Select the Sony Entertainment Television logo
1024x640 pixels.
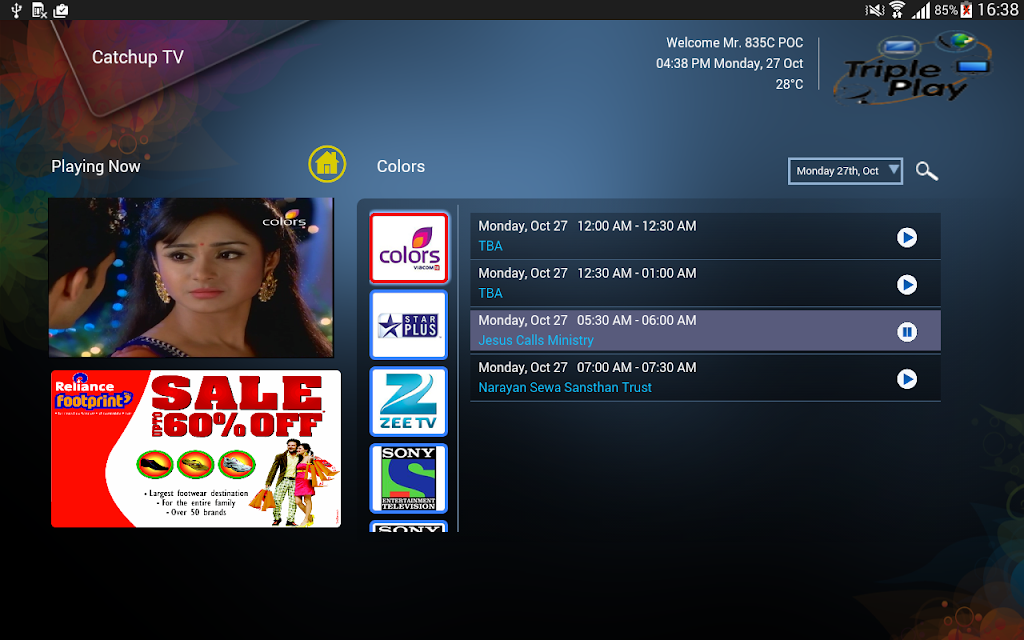tap(409, 479)
